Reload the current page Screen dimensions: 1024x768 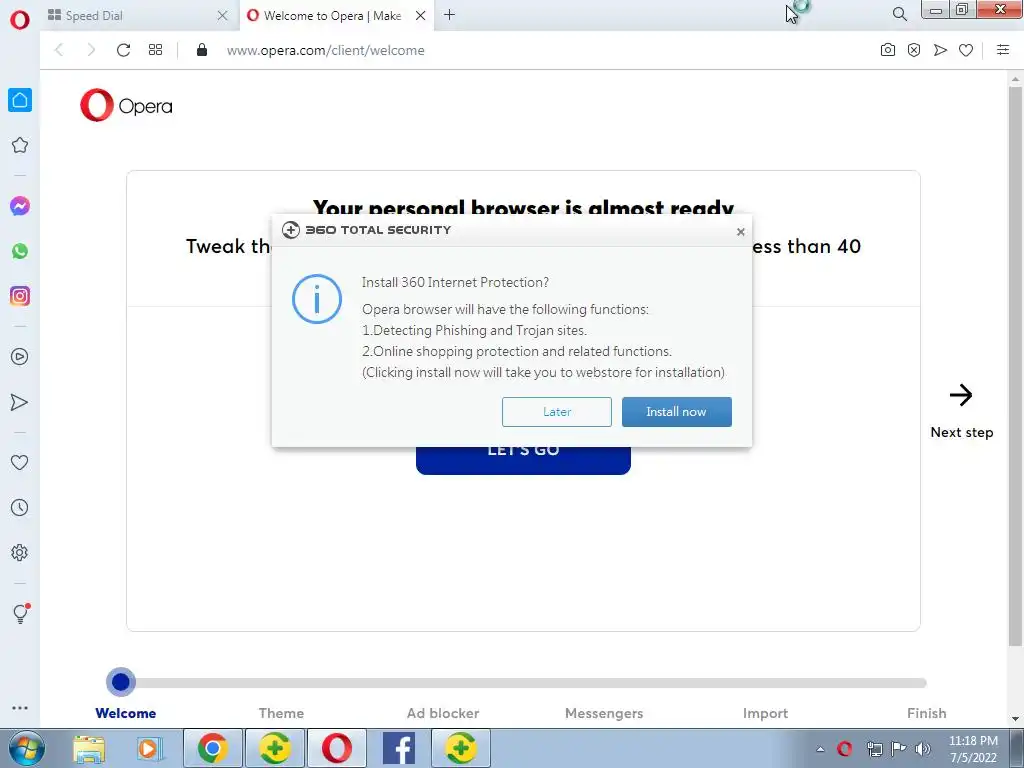(x=123, y=50)
